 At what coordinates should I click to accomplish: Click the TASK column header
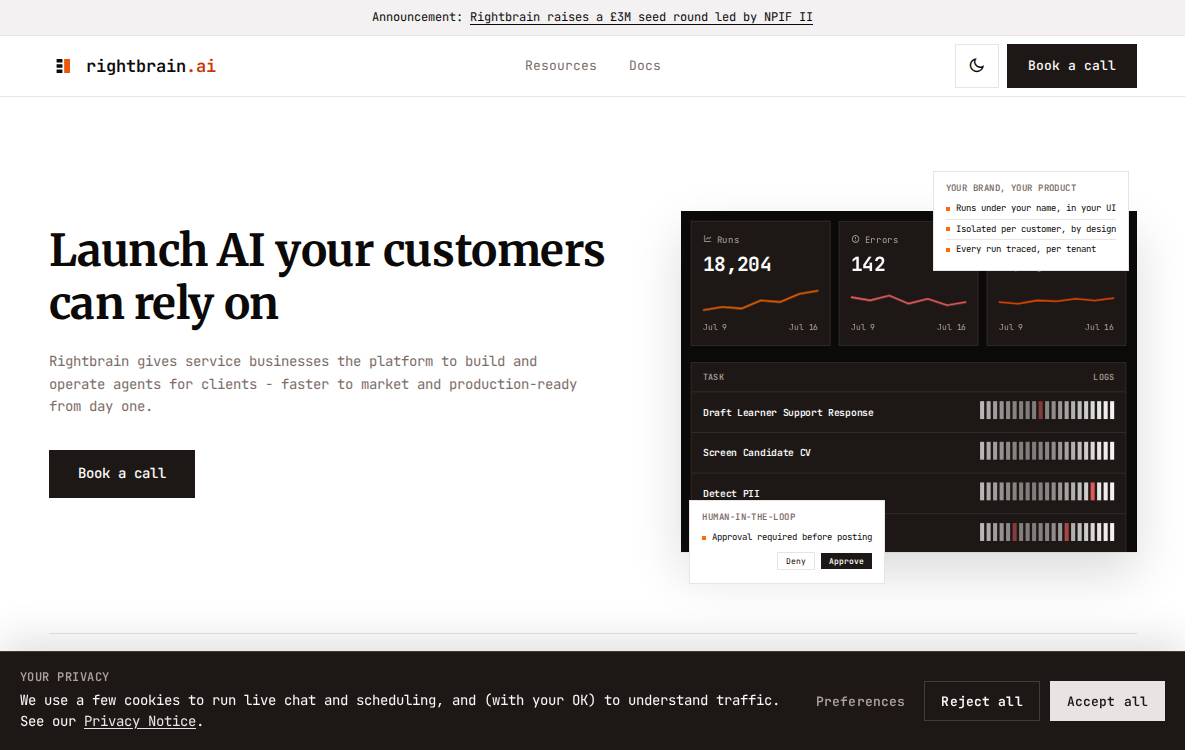(714, 377)
